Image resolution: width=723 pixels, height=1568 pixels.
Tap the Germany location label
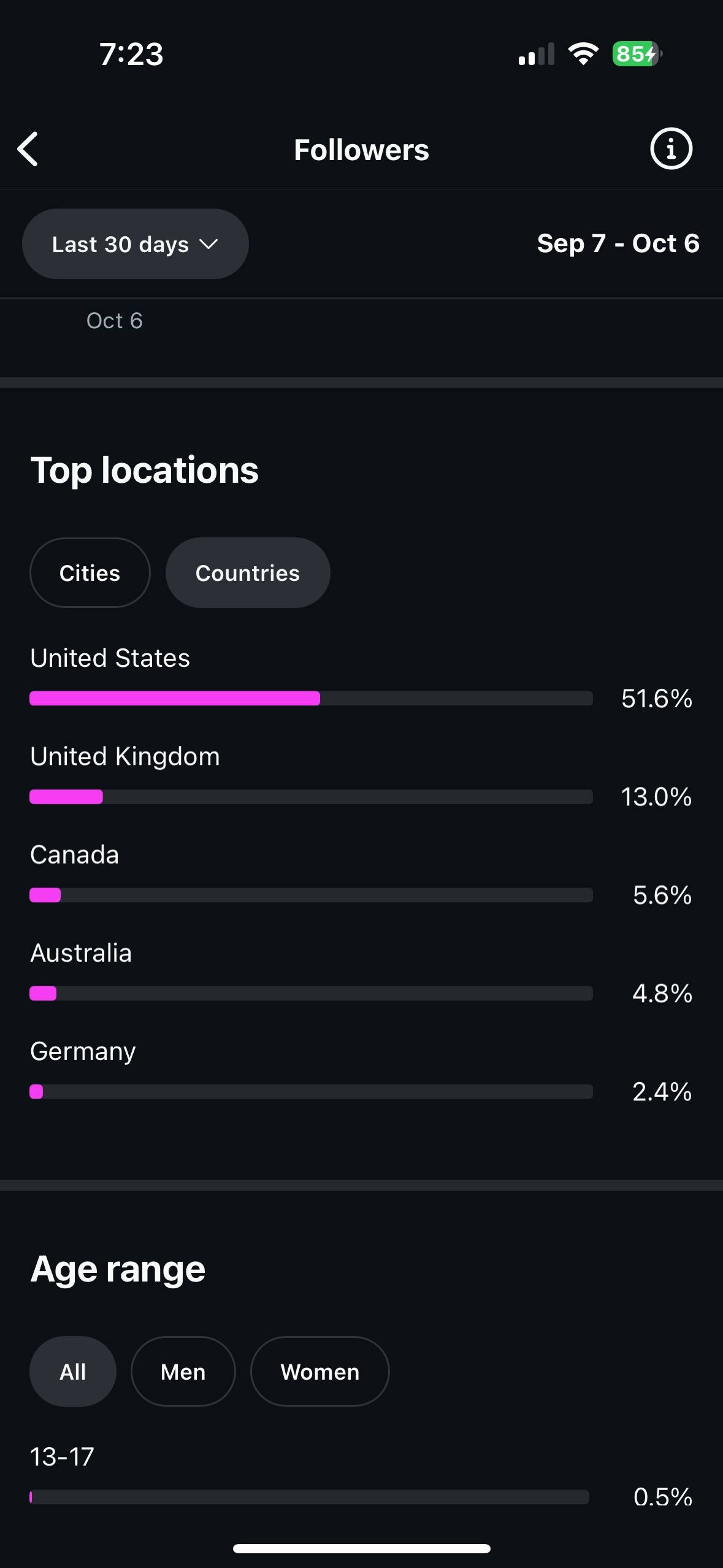83,1051
